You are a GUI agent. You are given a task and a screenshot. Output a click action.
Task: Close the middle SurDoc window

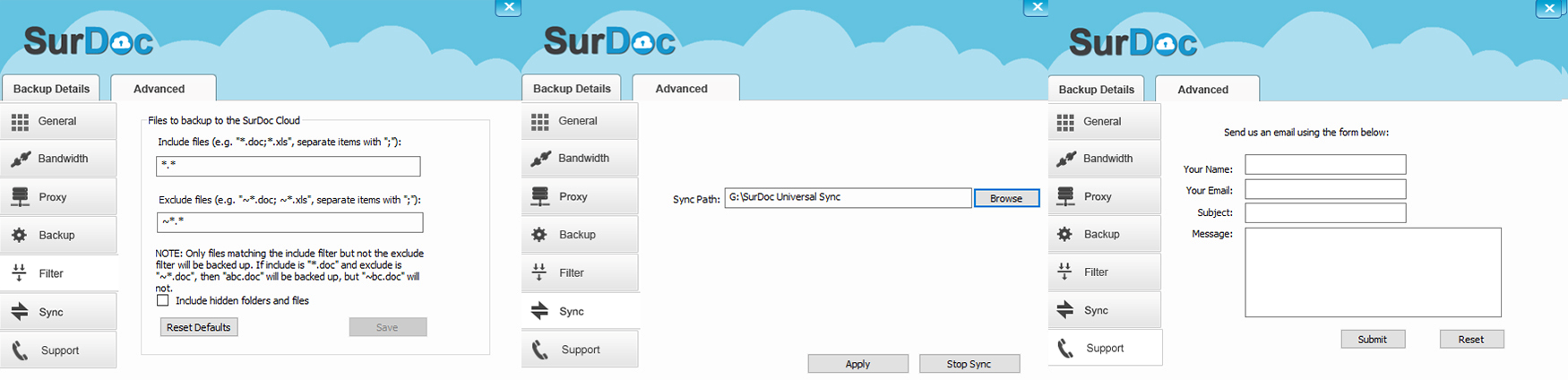click(x=1036, y=7)
